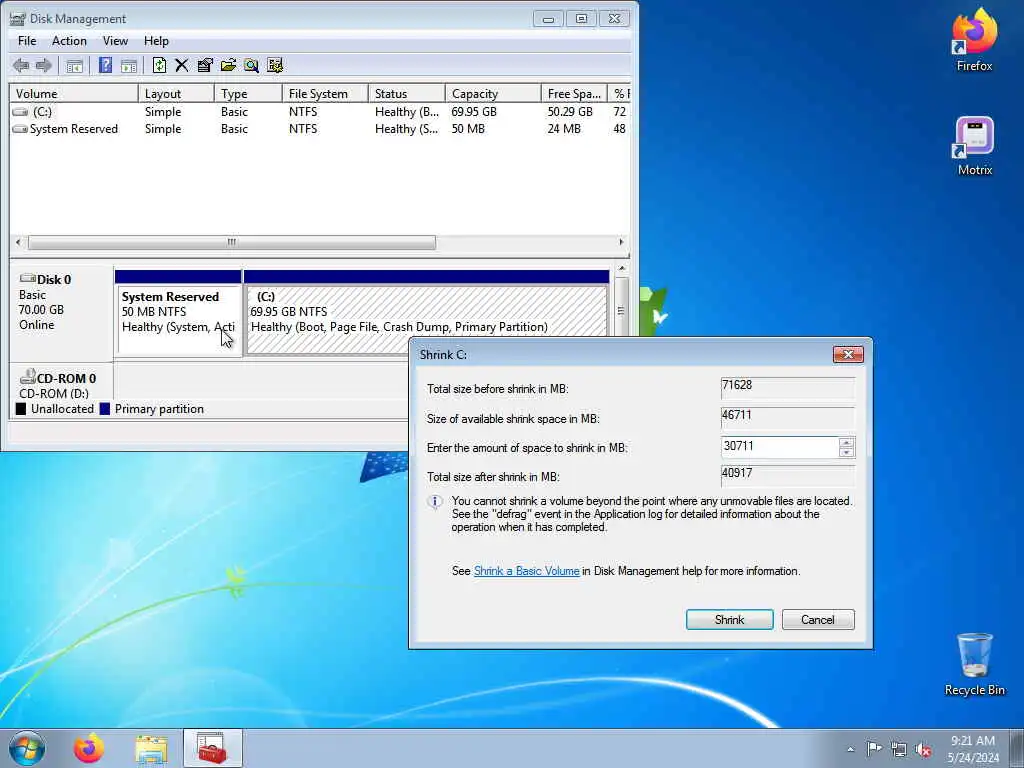Click the Cancel button in Shrink dialog

pyautogui.click(x=818, y=620)
